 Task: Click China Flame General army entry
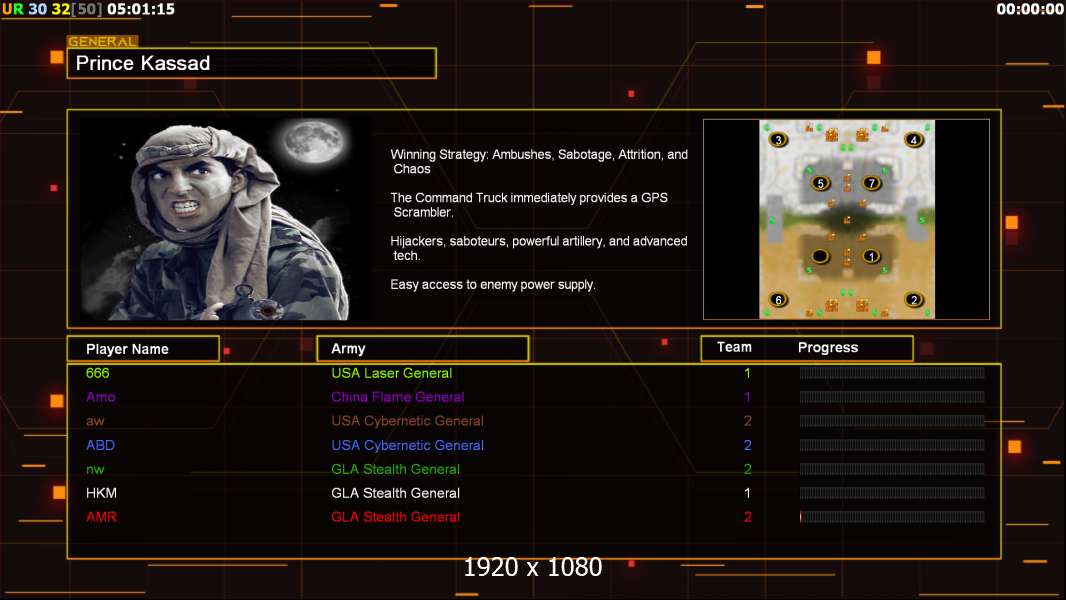[x=398, y=397]
